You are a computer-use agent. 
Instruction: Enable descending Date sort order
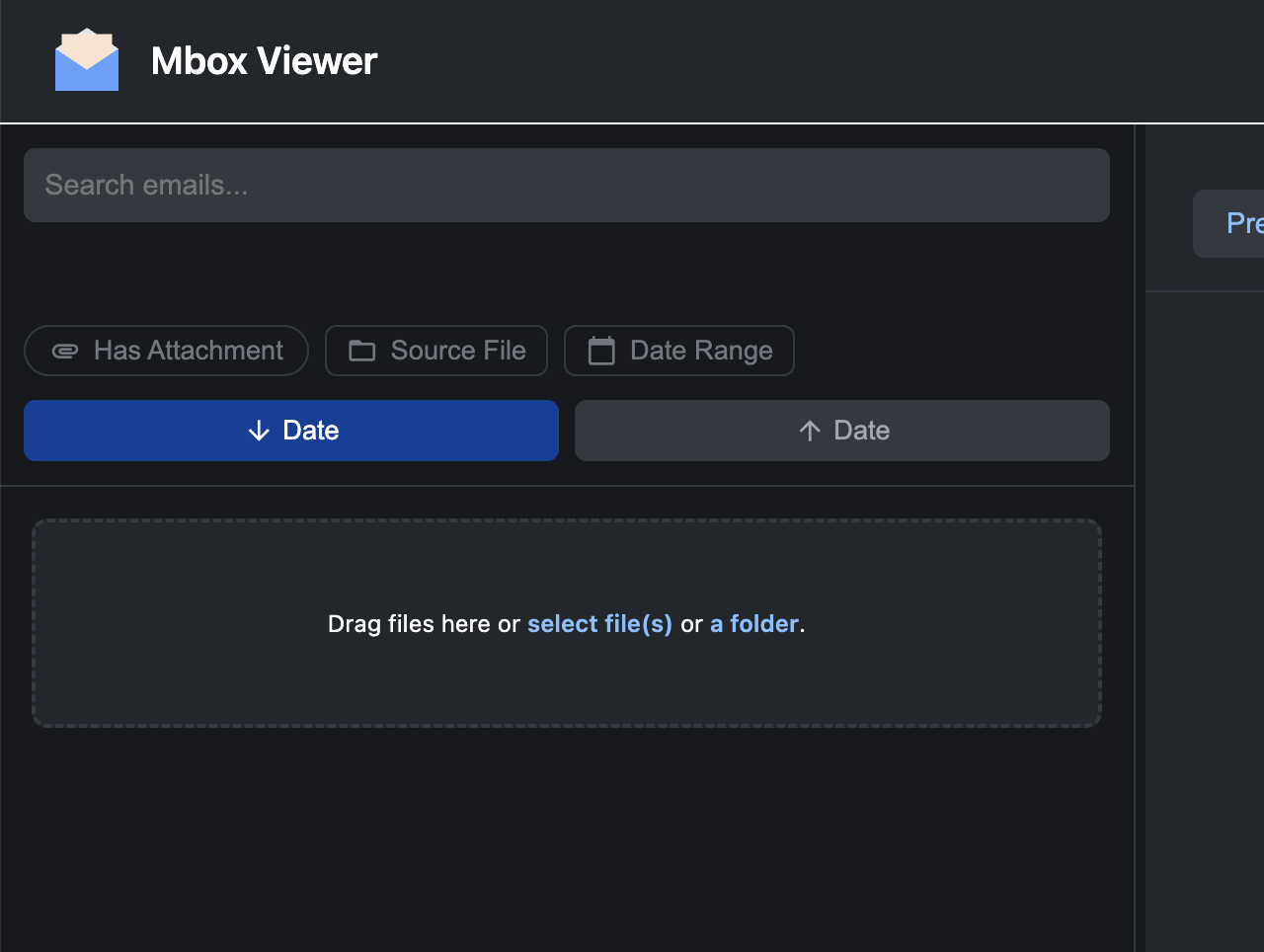(x=291, y=431)
